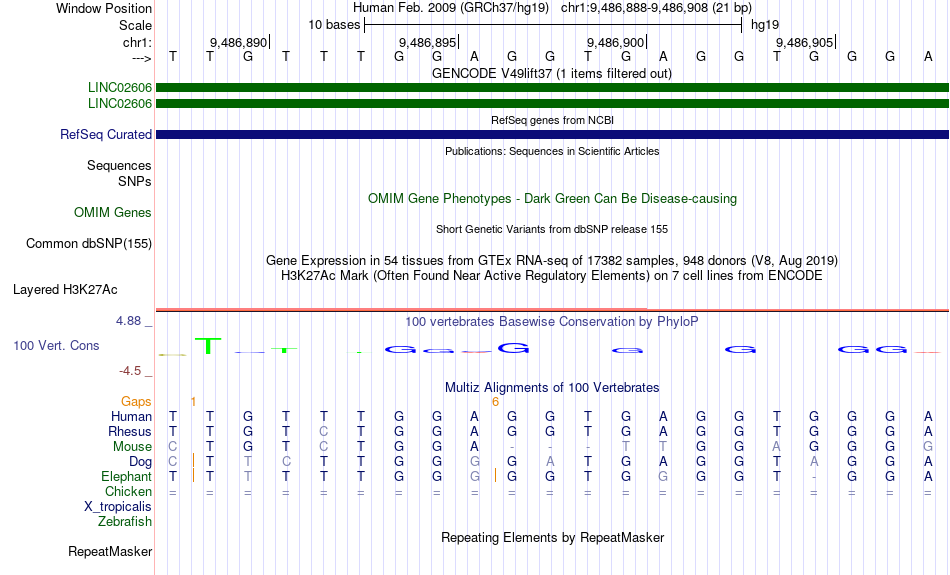The image size is (950, 575).
Task: Open Repeating Elements by RepeatMasker title
Action: [x=552, y=538]
